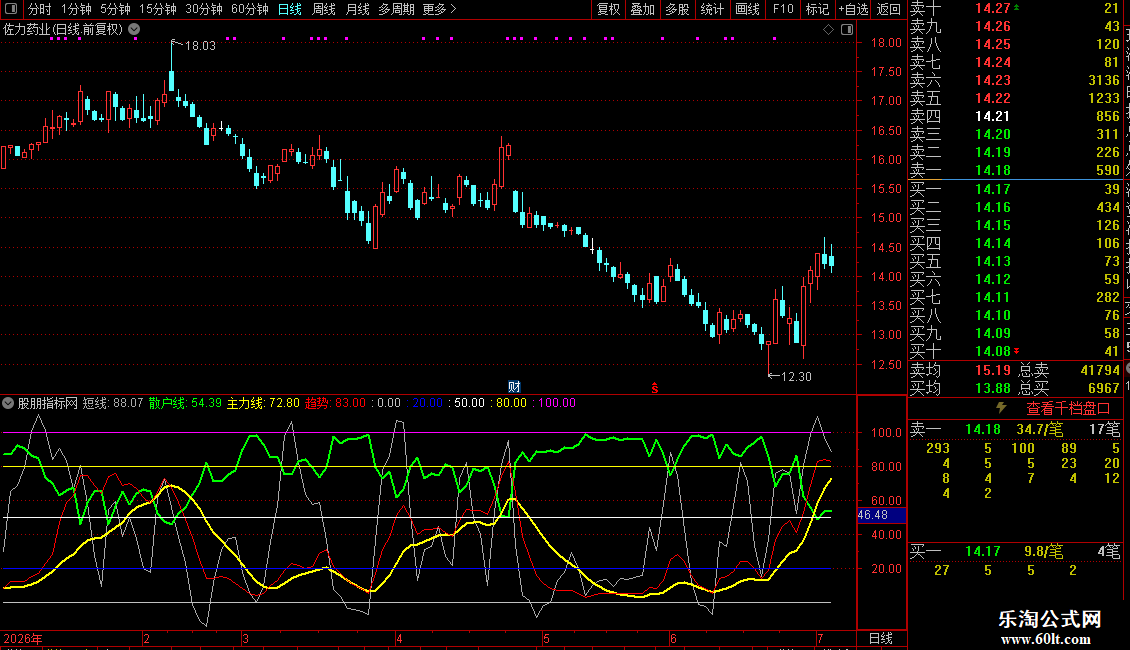
Task: Open the 复权 adjustment menu
Action: point(608,9)
